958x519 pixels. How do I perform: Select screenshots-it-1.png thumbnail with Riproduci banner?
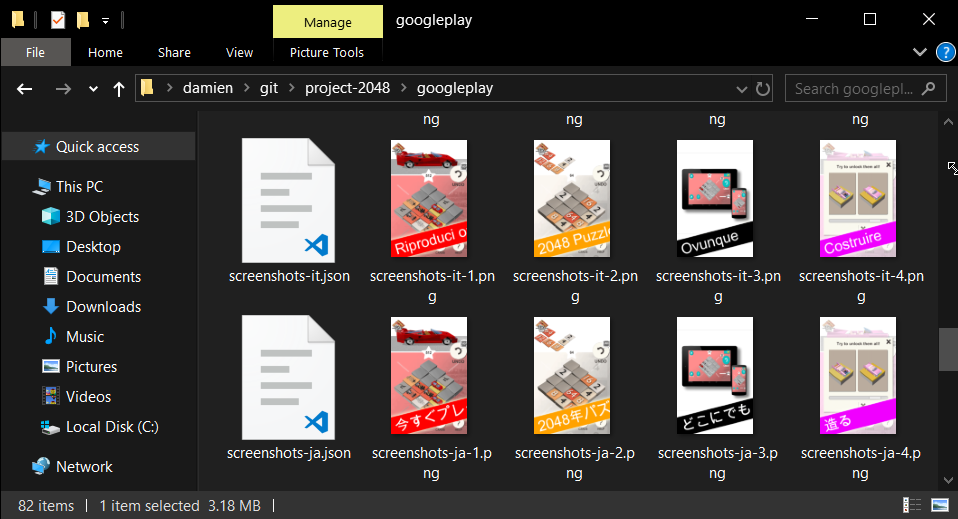pyautogui.click(x=429, y=199)
